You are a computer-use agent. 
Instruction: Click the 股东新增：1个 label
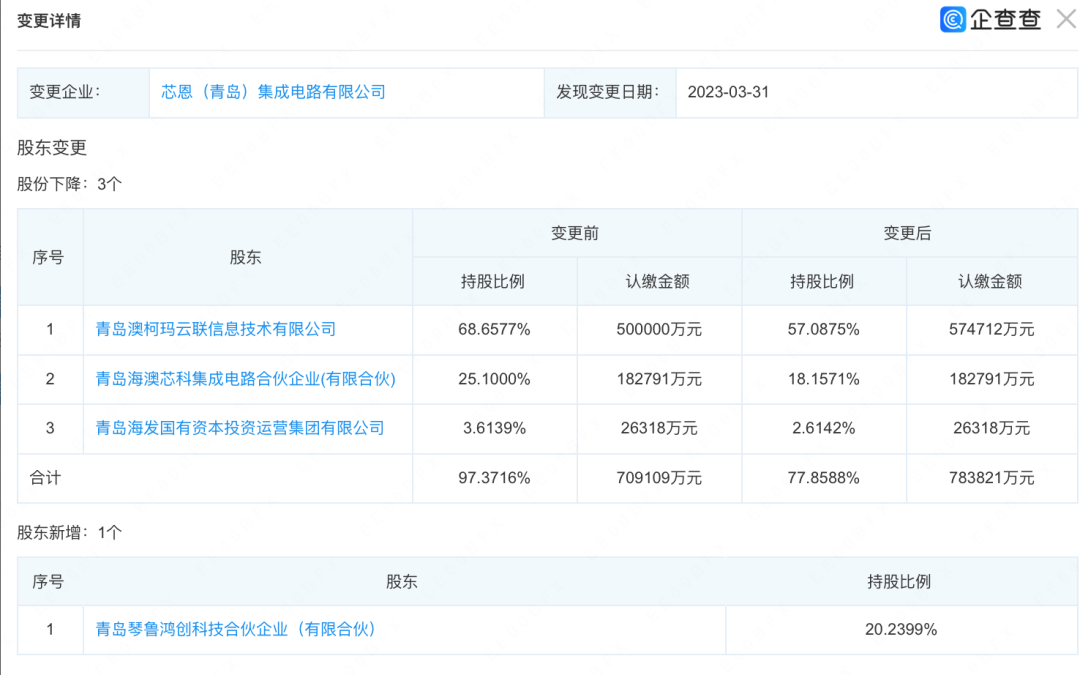(70, 532)
